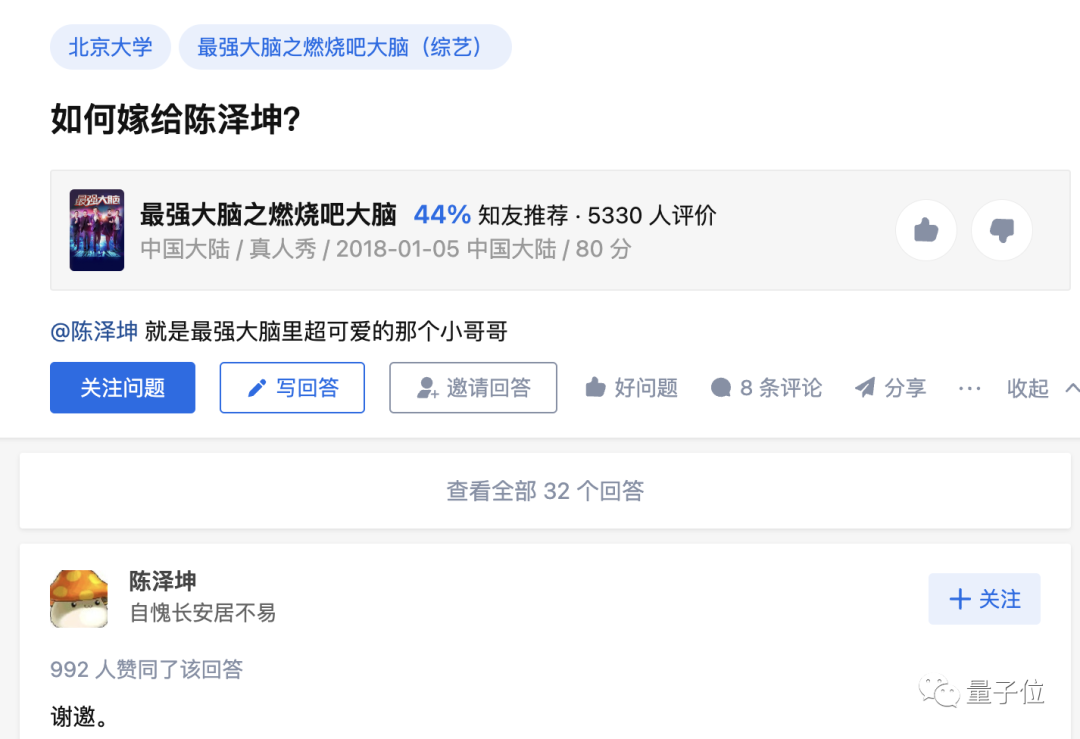The height and width of the screenshot is (739, 1080).
Task: Collapse question details with 收起 chevron
Action: pos(1072,388)
